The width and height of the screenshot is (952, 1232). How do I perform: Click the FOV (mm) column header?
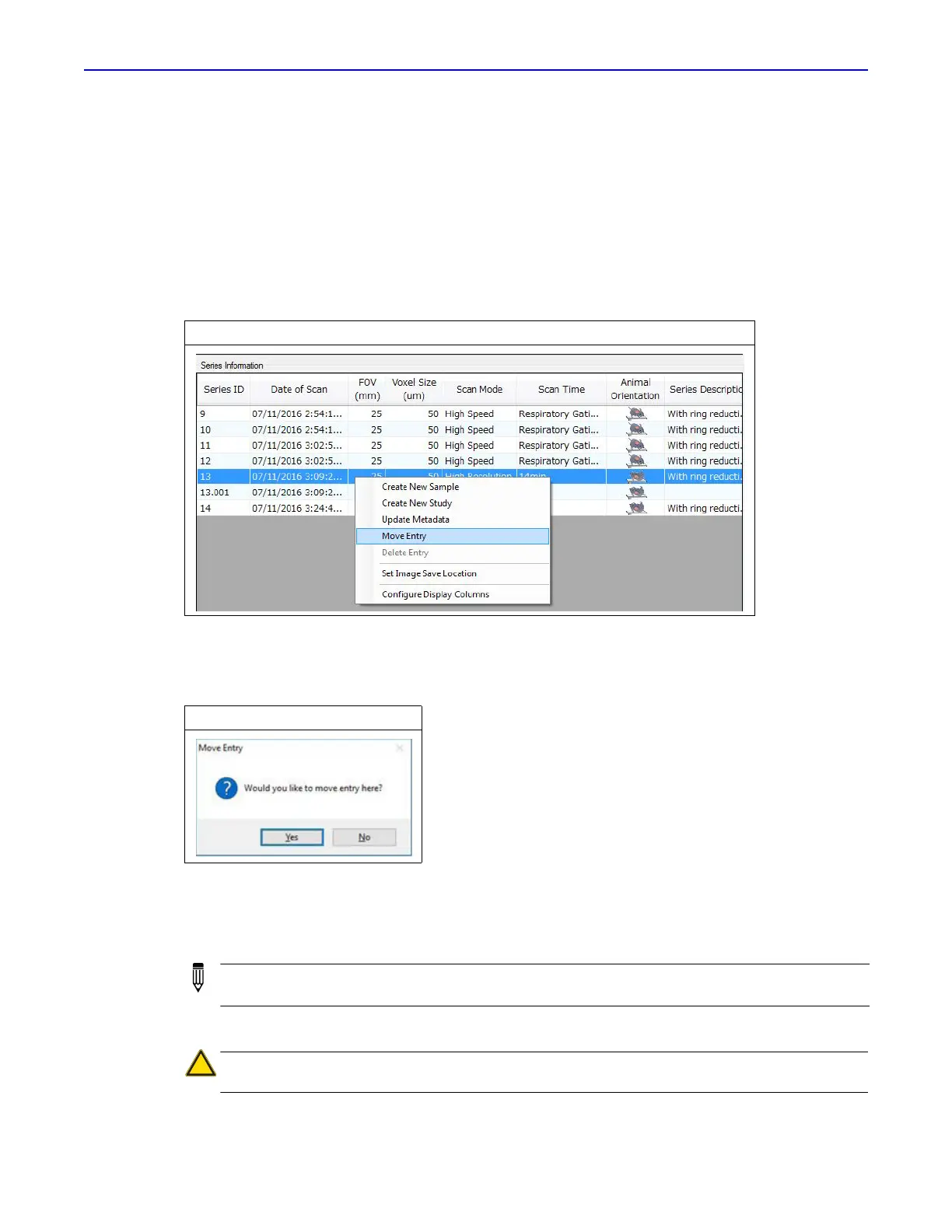[367, 390]
